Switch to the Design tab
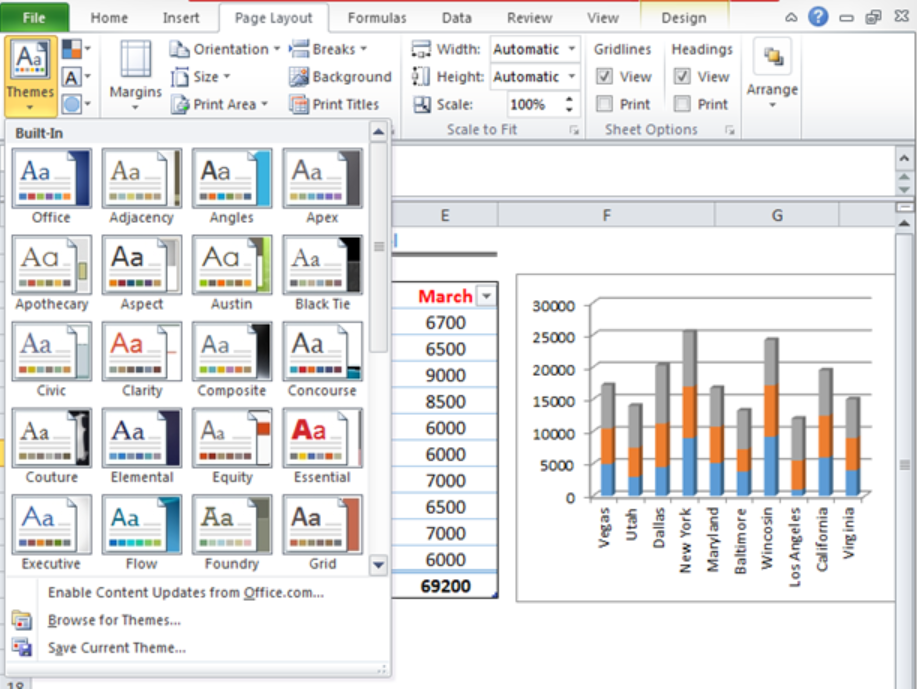 [684, 18]
